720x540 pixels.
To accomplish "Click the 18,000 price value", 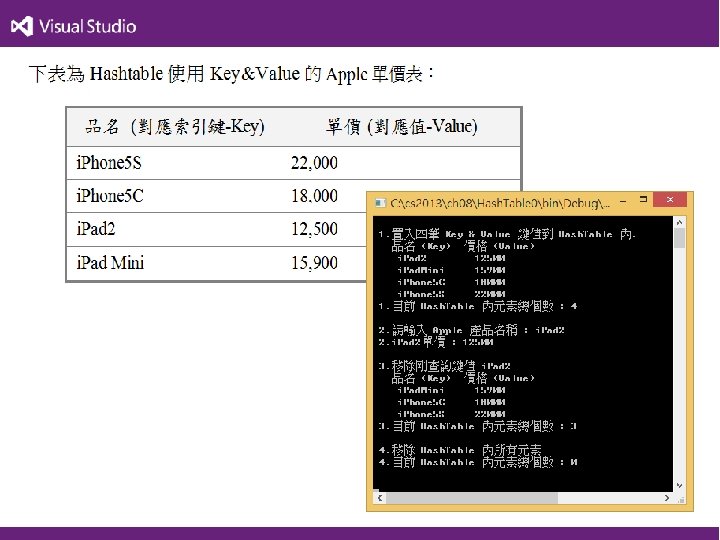I will pyautogui.click(x=314, y=196).
